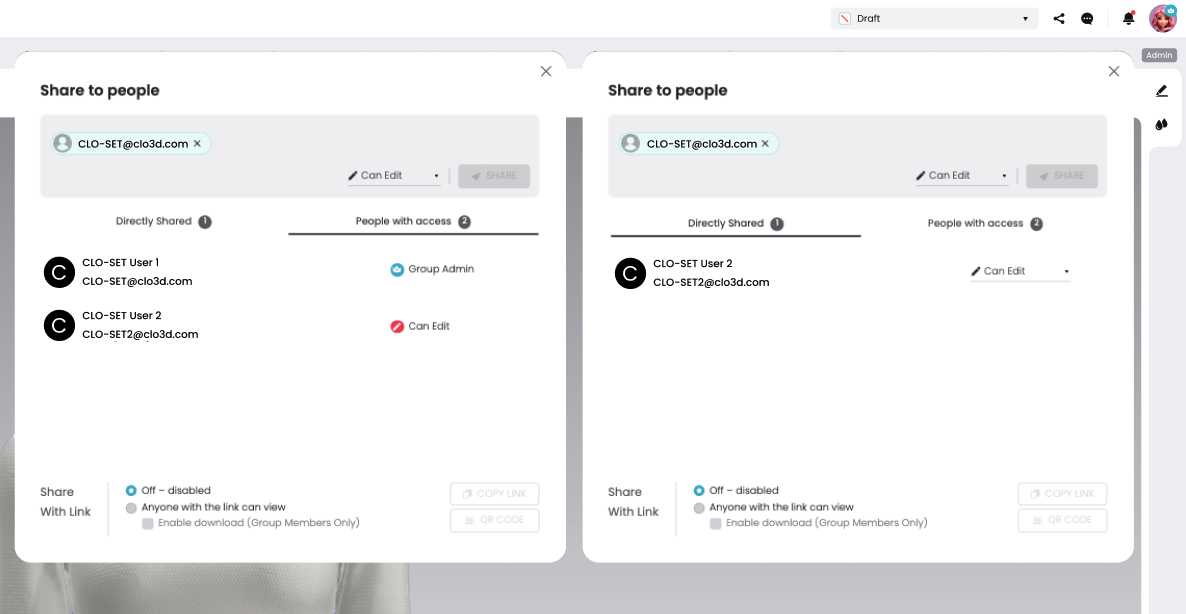The image size is (1186, 614).
Task: Close the left Share to people dialog
Action: (x=546, y=71)
